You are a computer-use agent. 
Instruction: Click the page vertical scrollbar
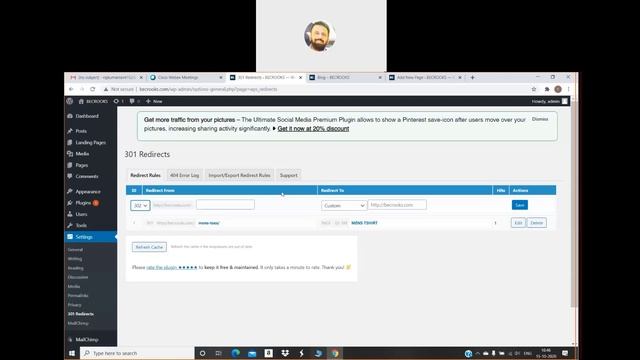573,204
